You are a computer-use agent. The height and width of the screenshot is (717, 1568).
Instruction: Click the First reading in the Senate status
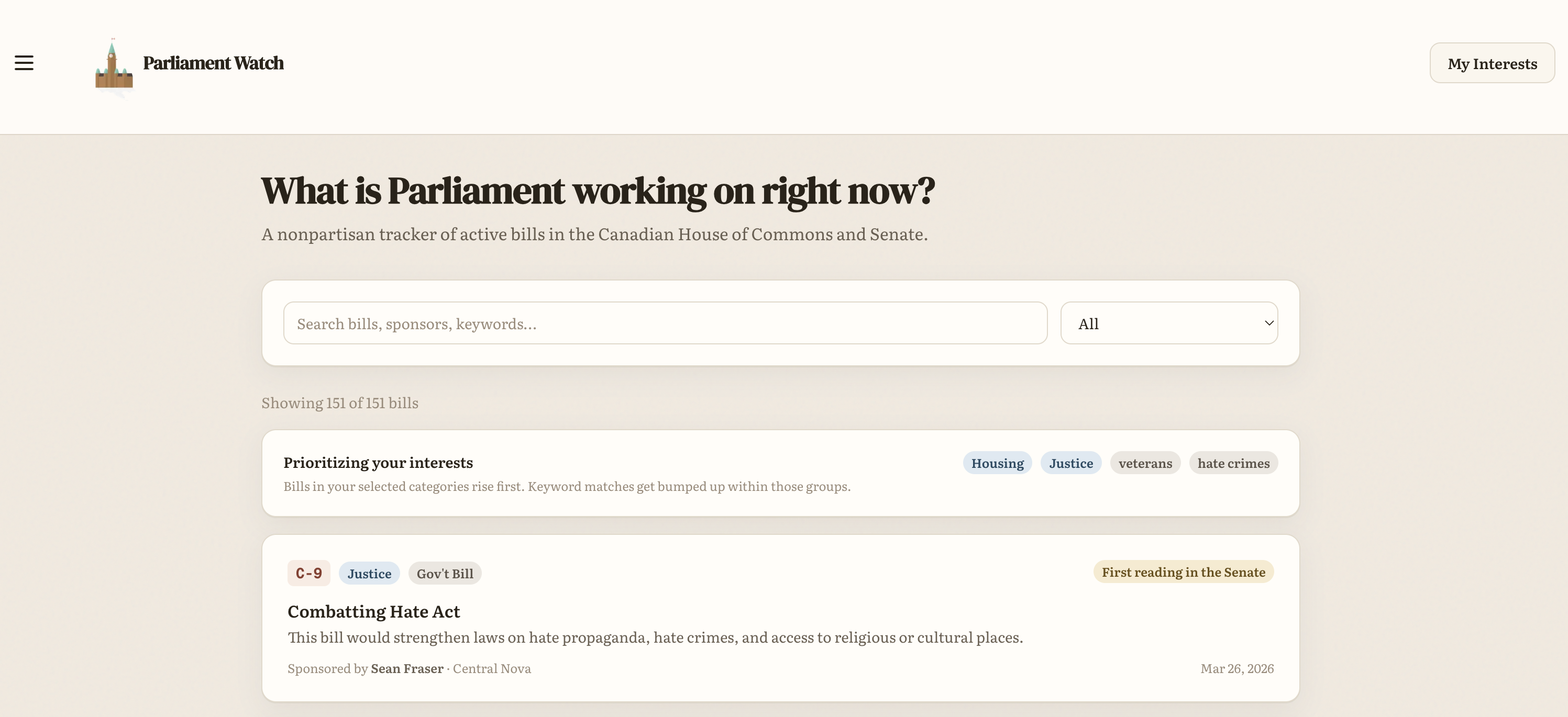coord(1183,572)
